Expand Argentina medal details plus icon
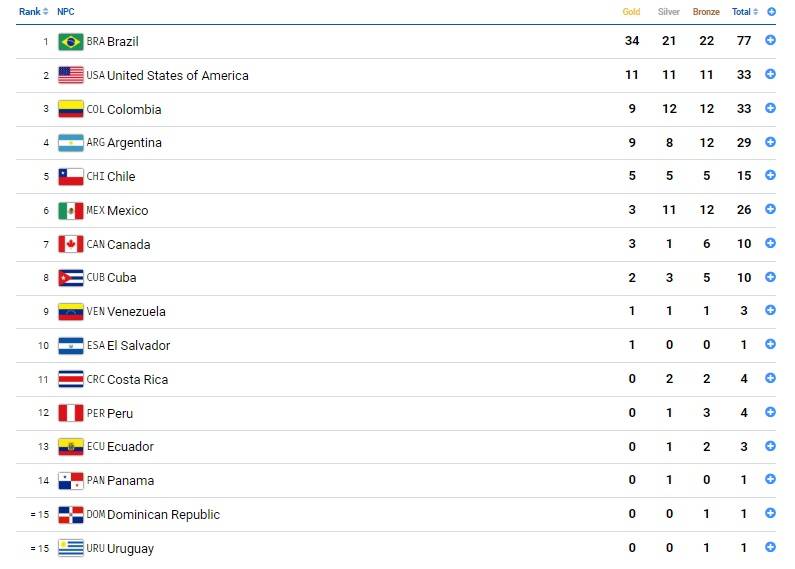 tap(770, 143)
